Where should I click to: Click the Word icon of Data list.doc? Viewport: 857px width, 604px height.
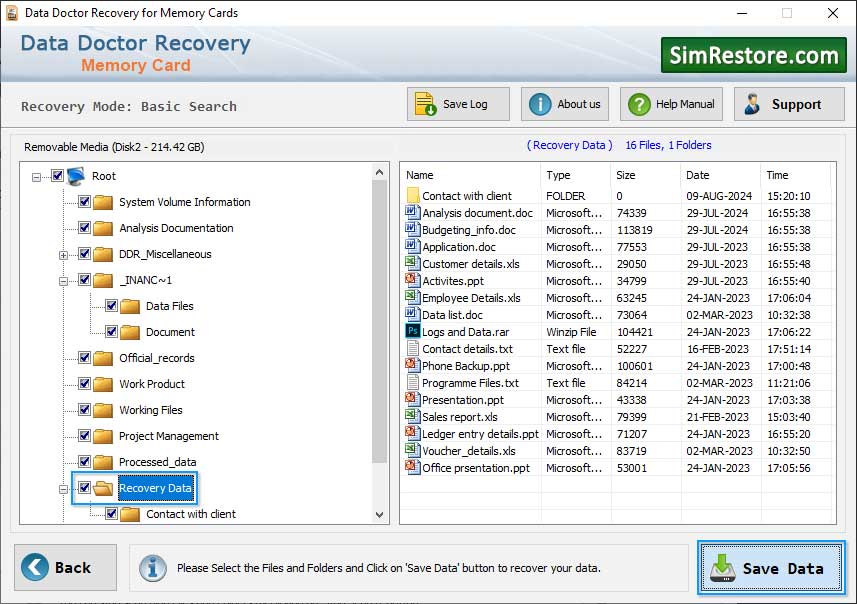click(x=412, y=314)
